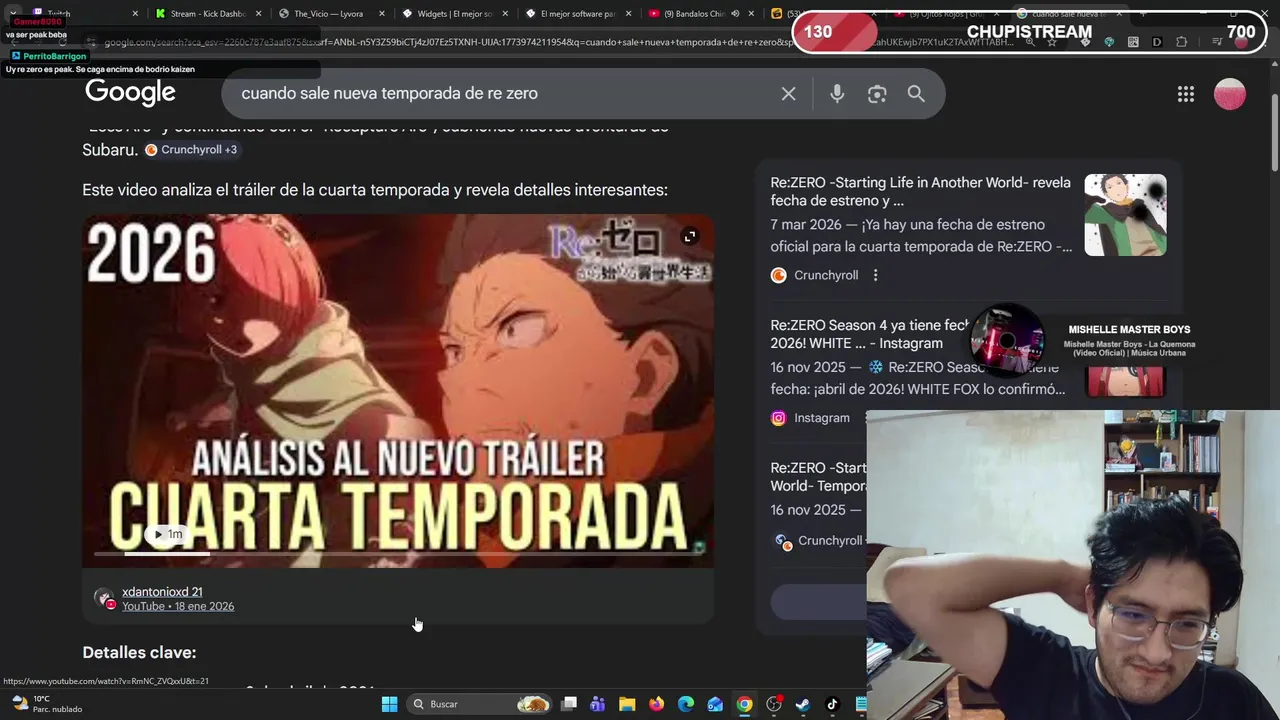
Task: Close the Widgets tab
Action: [x=505, y=14]
